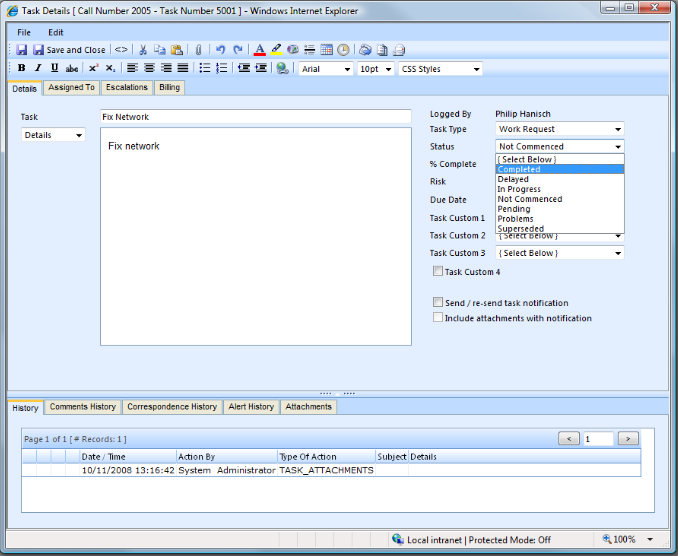
Task: Click the print icon in toolbar
Action: pyautogui.click(x=365, y=50)
